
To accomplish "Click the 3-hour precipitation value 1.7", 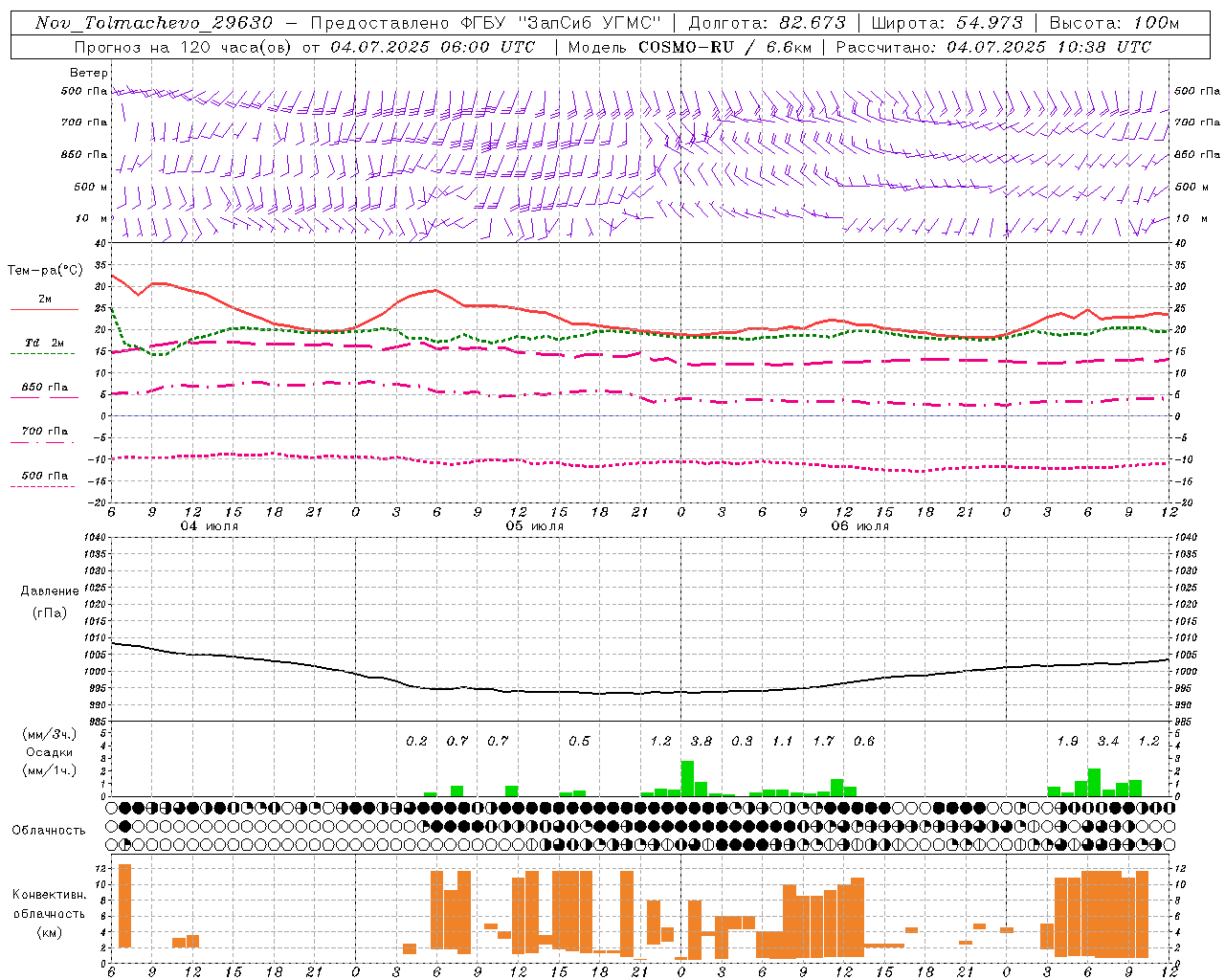I will coord(823,741).
